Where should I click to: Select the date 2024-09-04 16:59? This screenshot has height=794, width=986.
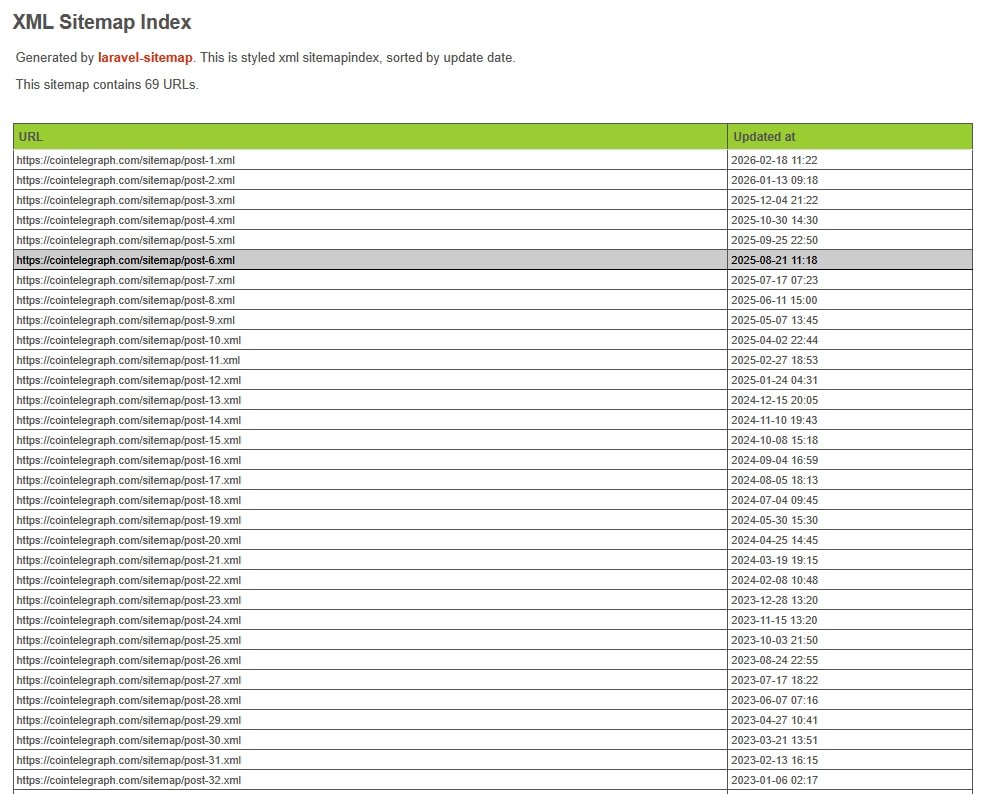point(774,460)
